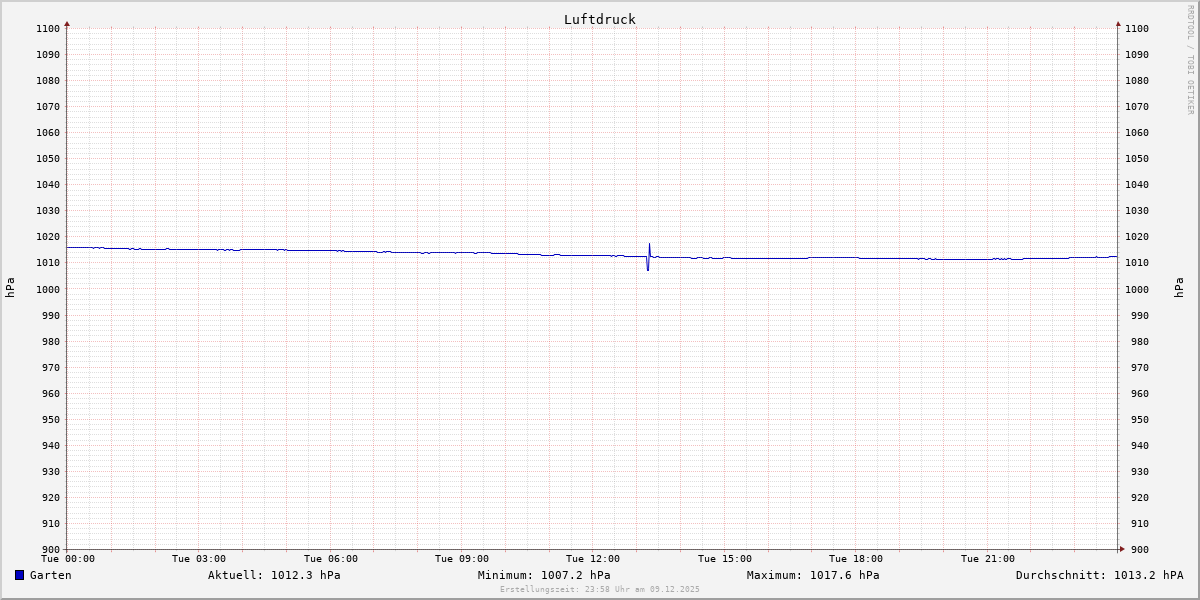Click the Tue 06:00 time axis label
The width and height of the screenshot is (1200, 600).
click(x=331, y=559)
